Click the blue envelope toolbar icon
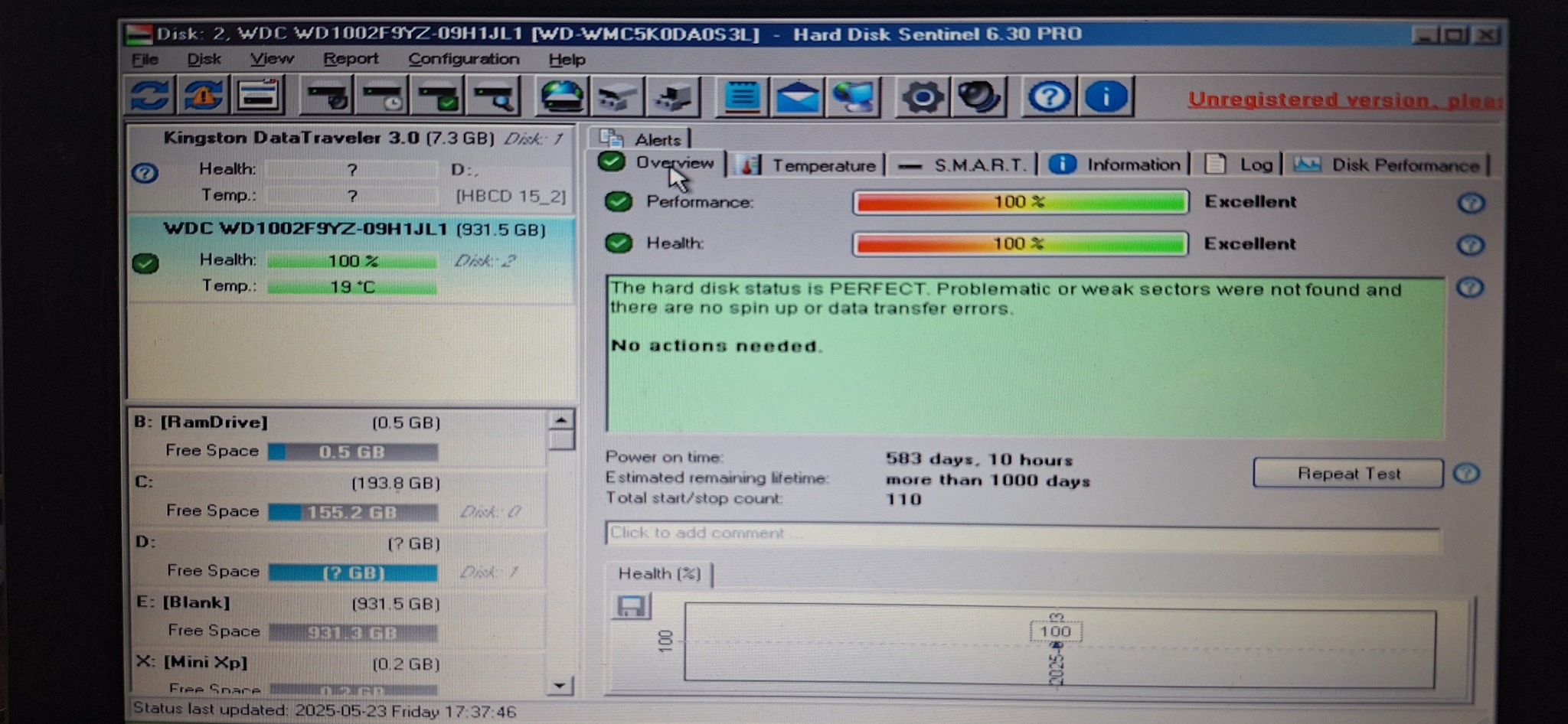 (797, 97)
